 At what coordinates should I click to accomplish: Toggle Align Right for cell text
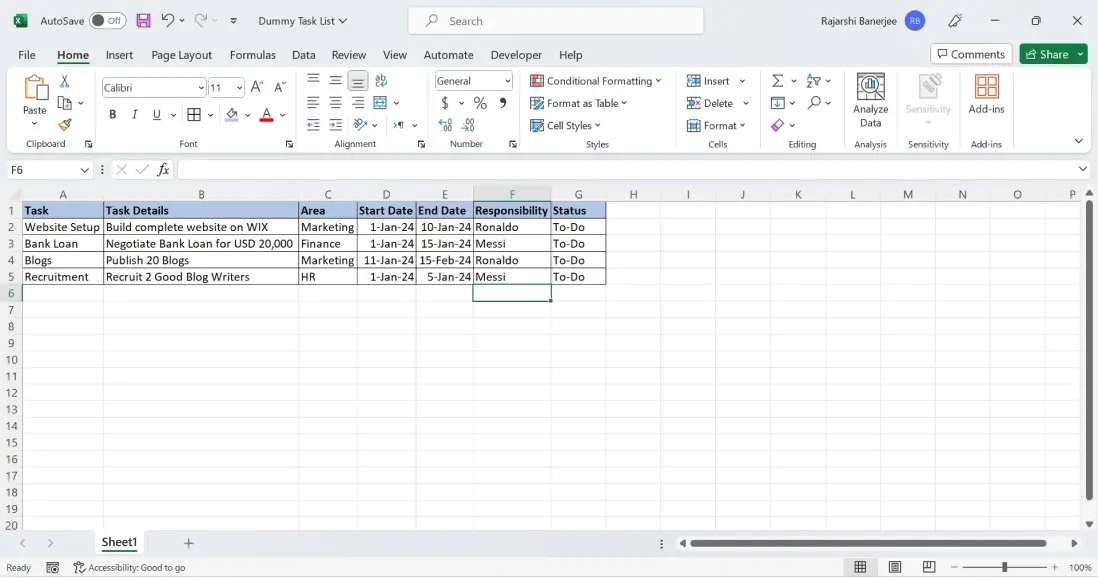pos(358,103)
